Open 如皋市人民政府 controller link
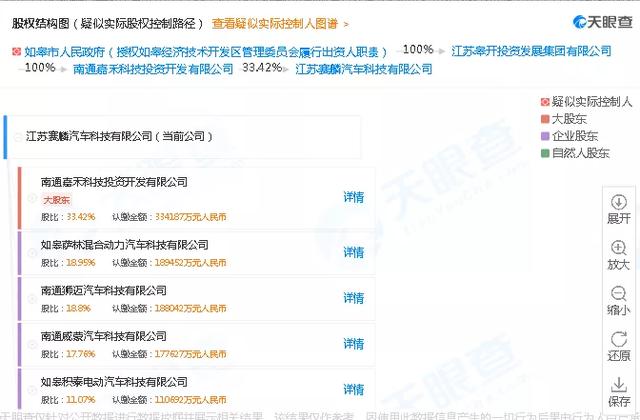 click(x=205, y=52)
